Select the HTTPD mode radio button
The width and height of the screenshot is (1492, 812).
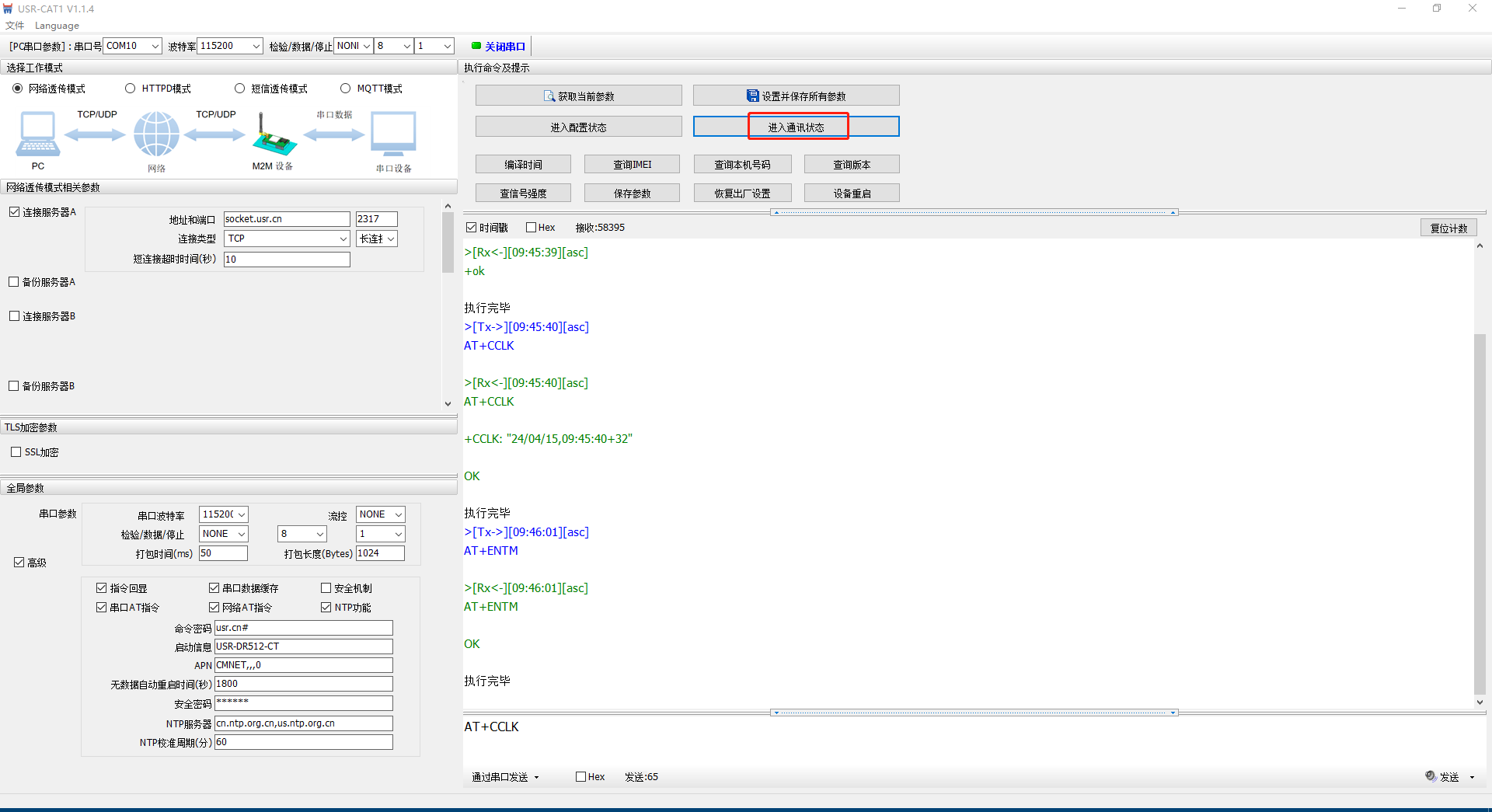131,89
